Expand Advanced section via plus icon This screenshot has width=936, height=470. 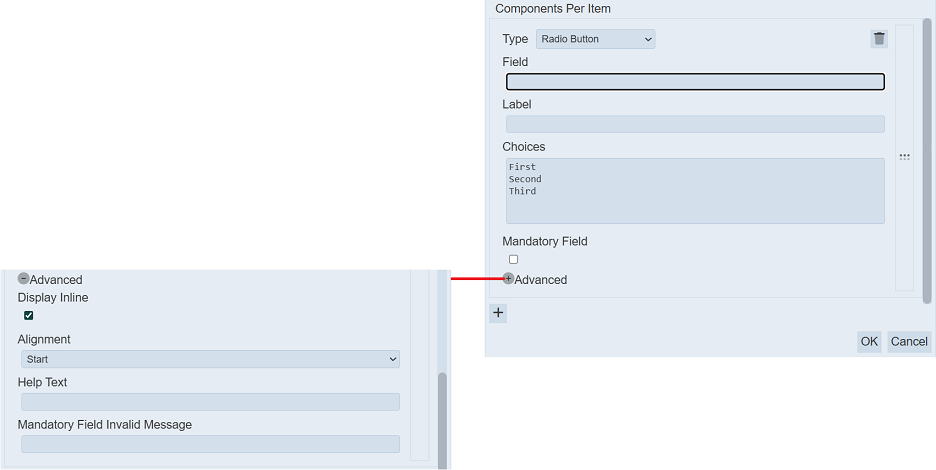click(x=508, y=279)
